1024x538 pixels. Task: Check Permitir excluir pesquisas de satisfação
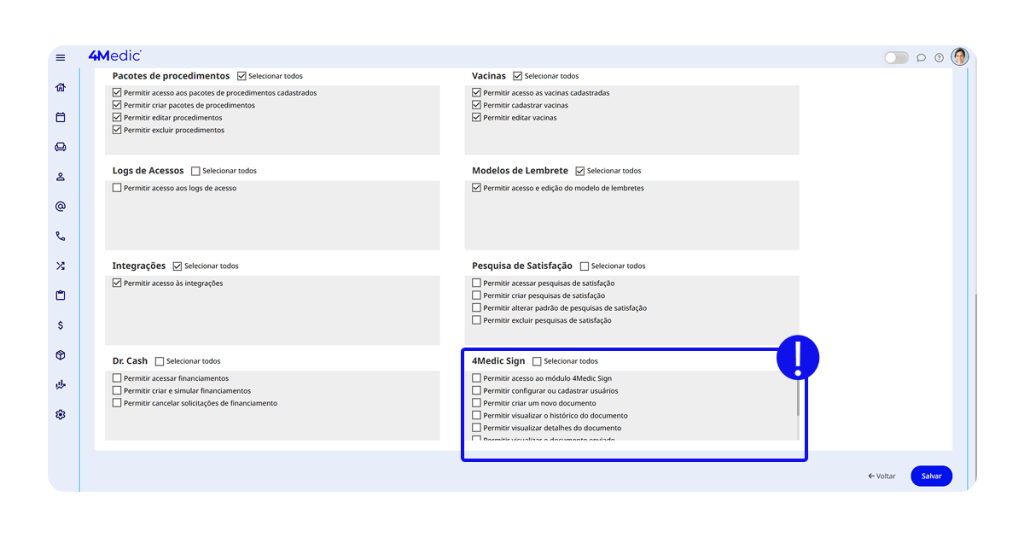(x=477, y=321)
